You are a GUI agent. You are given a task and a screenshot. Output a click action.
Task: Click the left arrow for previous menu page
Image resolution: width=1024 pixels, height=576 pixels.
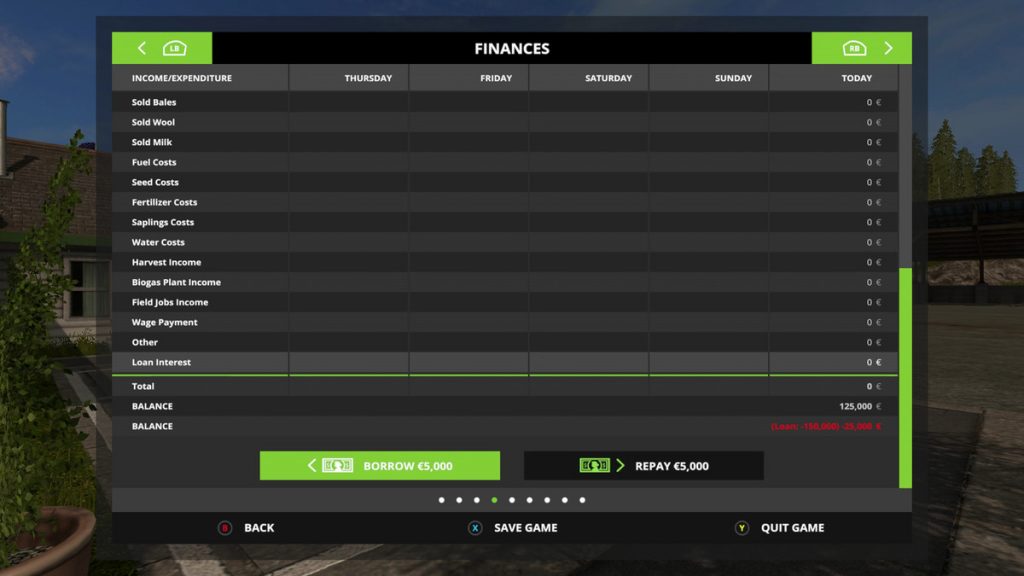click(x=142, y=48)
